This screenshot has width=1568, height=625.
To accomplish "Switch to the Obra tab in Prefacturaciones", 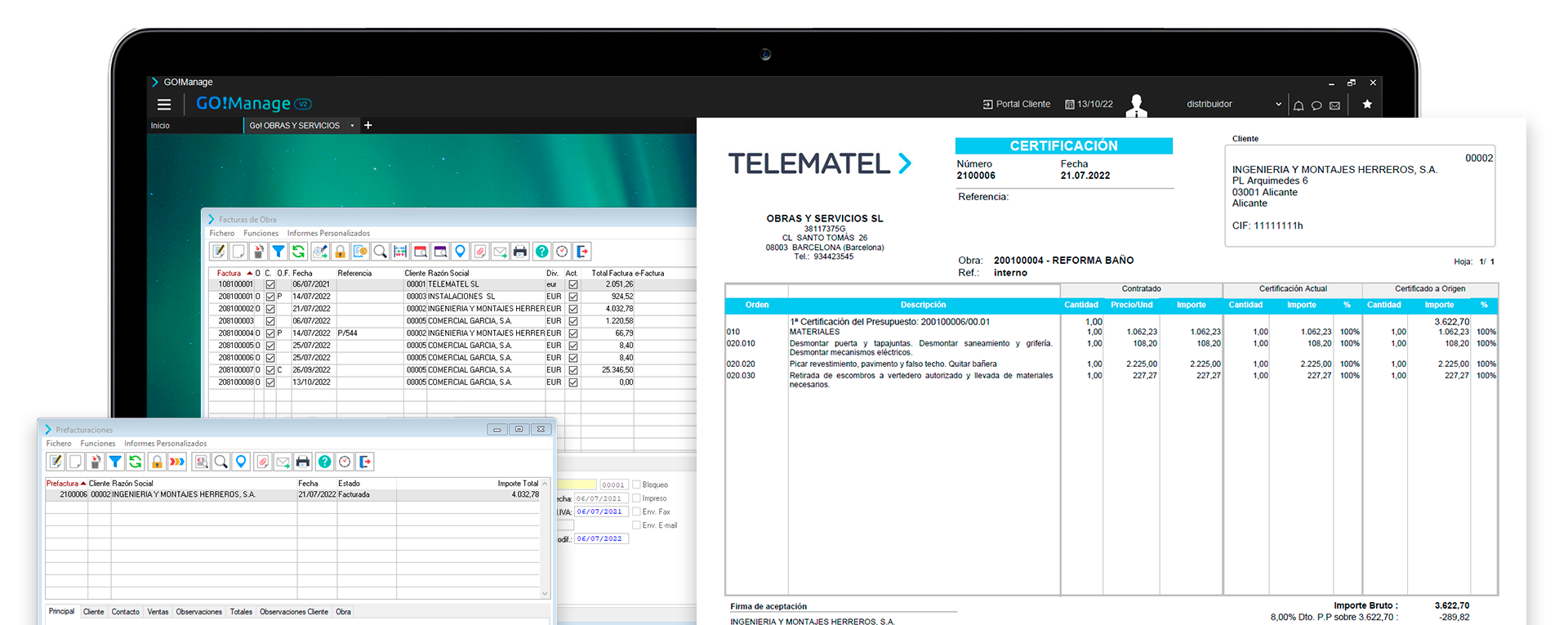I will pyautogui.click(x=344, y=612).
